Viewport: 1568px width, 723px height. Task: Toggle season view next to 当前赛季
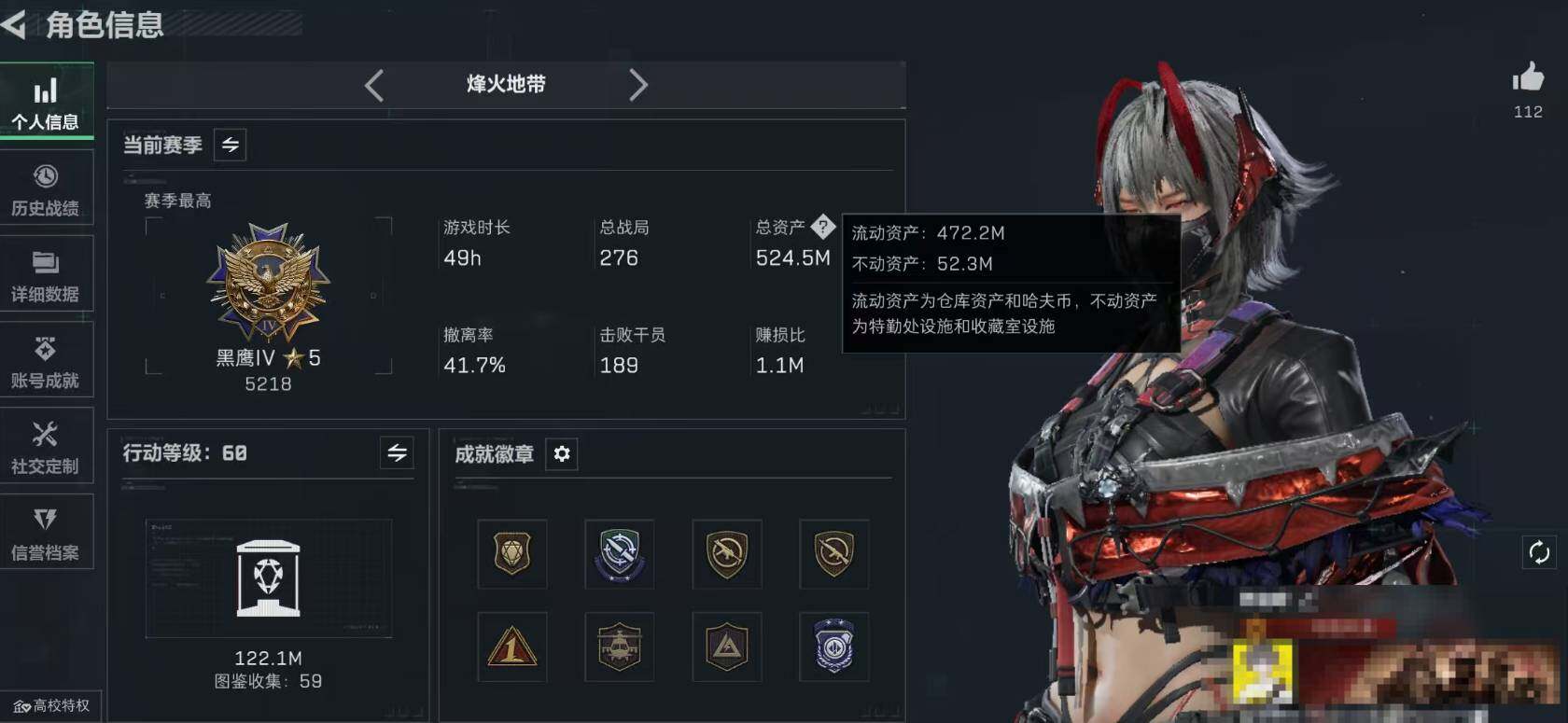[231, 145]
